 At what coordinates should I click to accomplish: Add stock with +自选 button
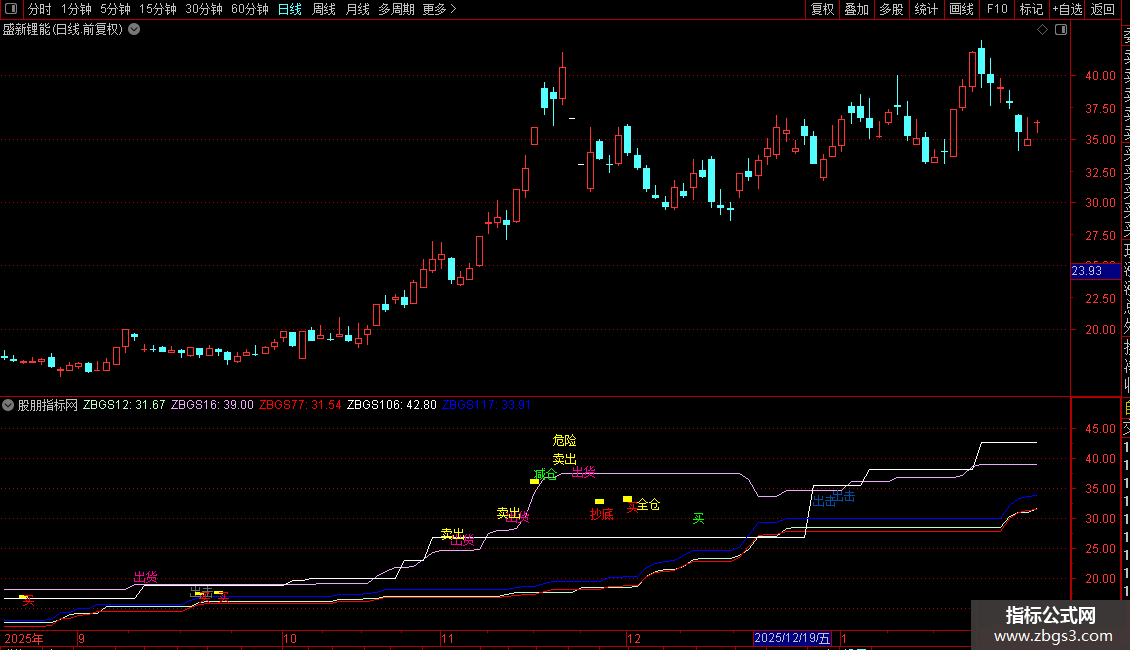[x=1067, y=9]
